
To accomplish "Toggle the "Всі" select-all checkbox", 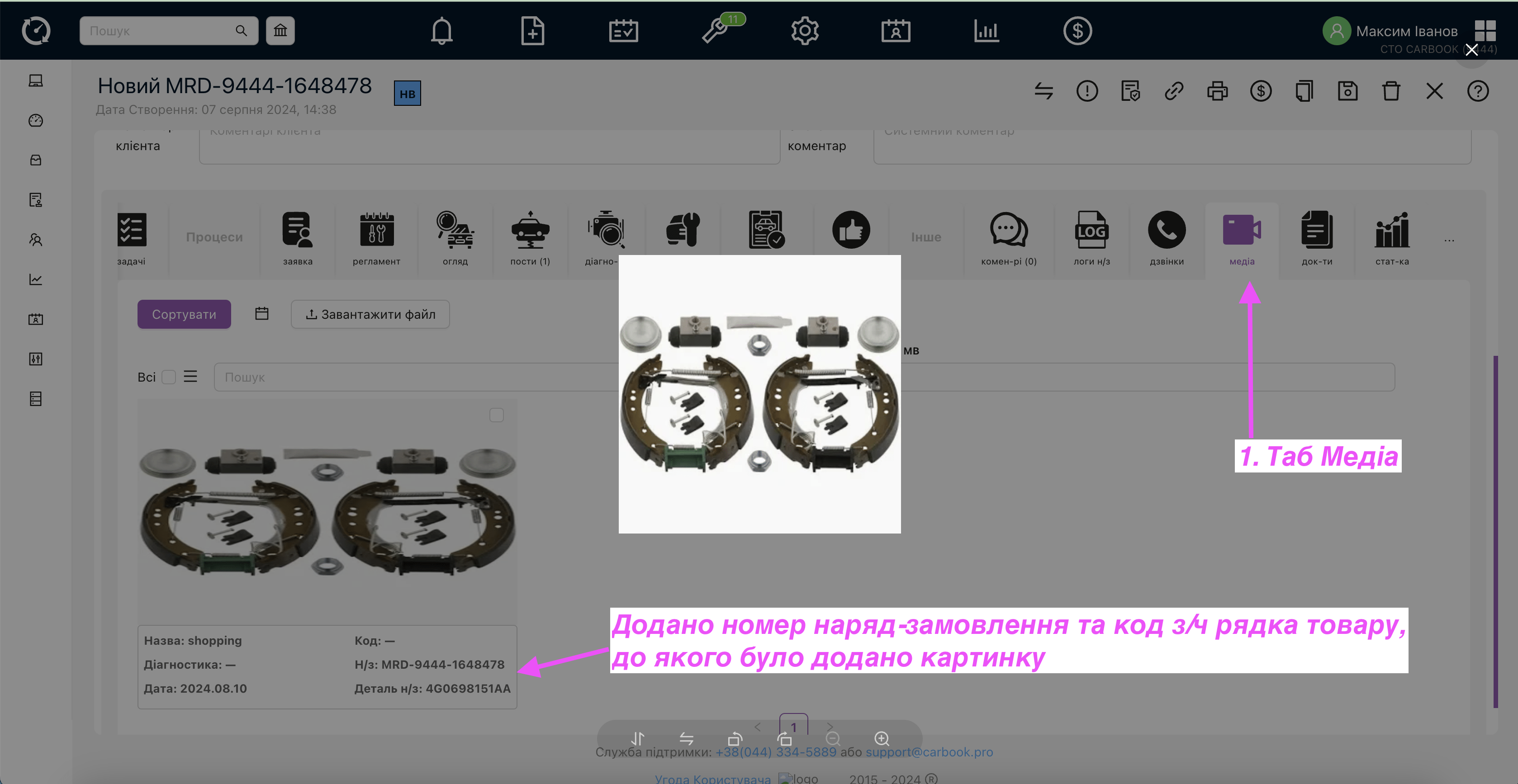I will (169, 377).
